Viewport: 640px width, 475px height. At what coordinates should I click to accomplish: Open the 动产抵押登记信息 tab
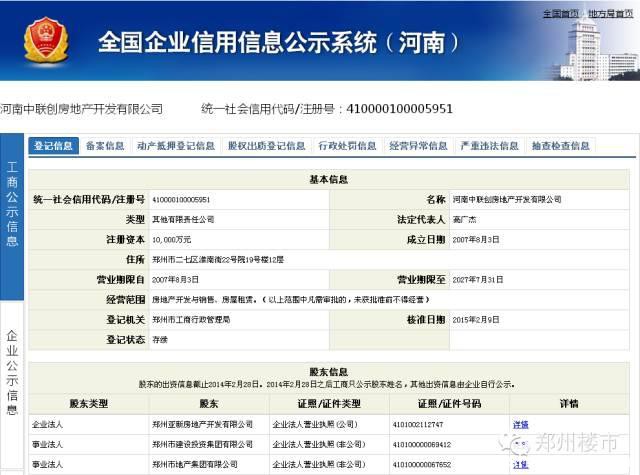coord(176,146)
